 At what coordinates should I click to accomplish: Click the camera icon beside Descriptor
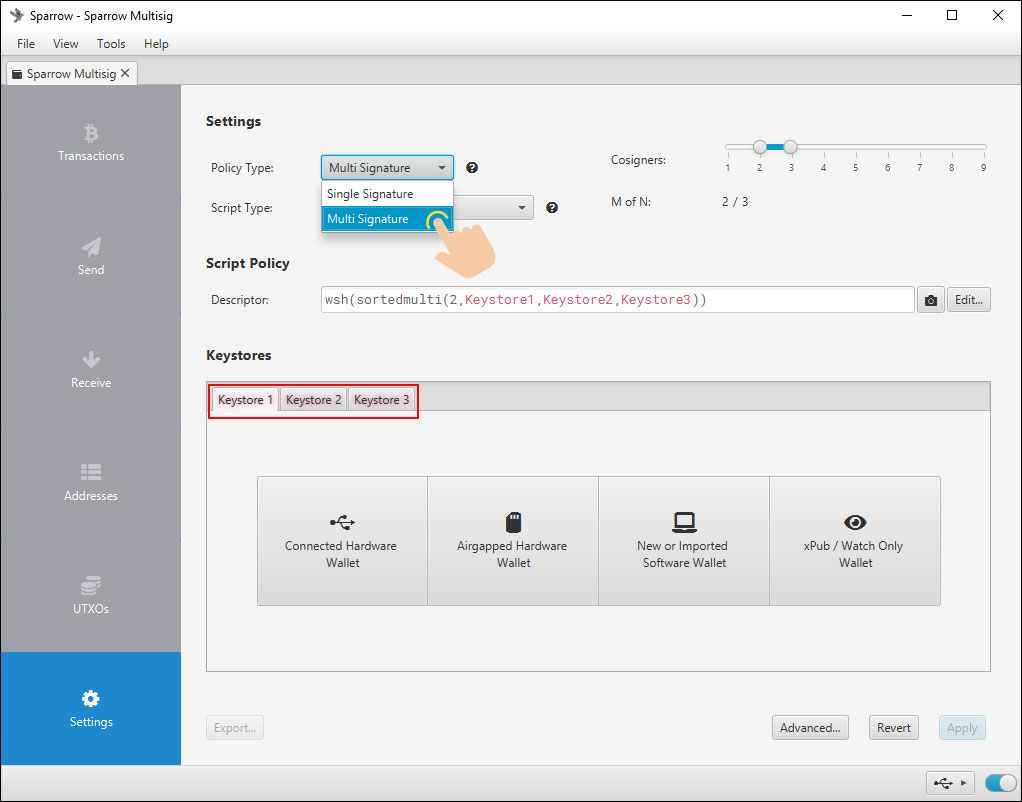click(931, 300)
